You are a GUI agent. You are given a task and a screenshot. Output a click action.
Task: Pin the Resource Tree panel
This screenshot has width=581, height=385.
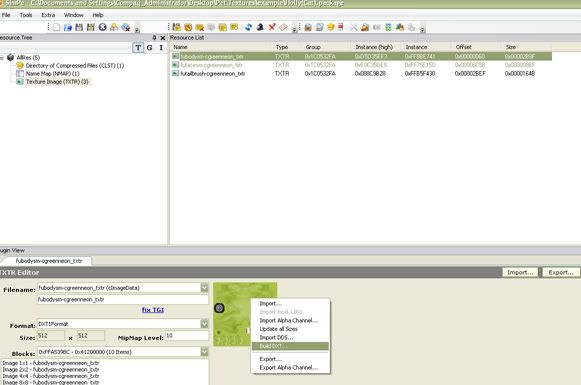(154, 38)
